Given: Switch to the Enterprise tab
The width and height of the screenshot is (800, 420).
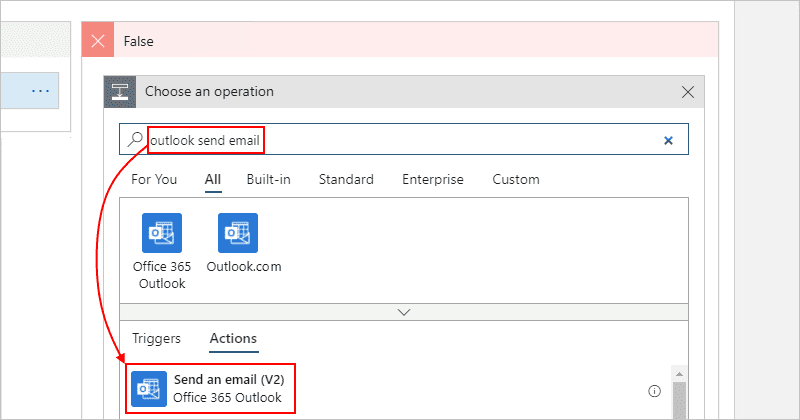Looking at the screenshot, I should click(x=433, y=179).
